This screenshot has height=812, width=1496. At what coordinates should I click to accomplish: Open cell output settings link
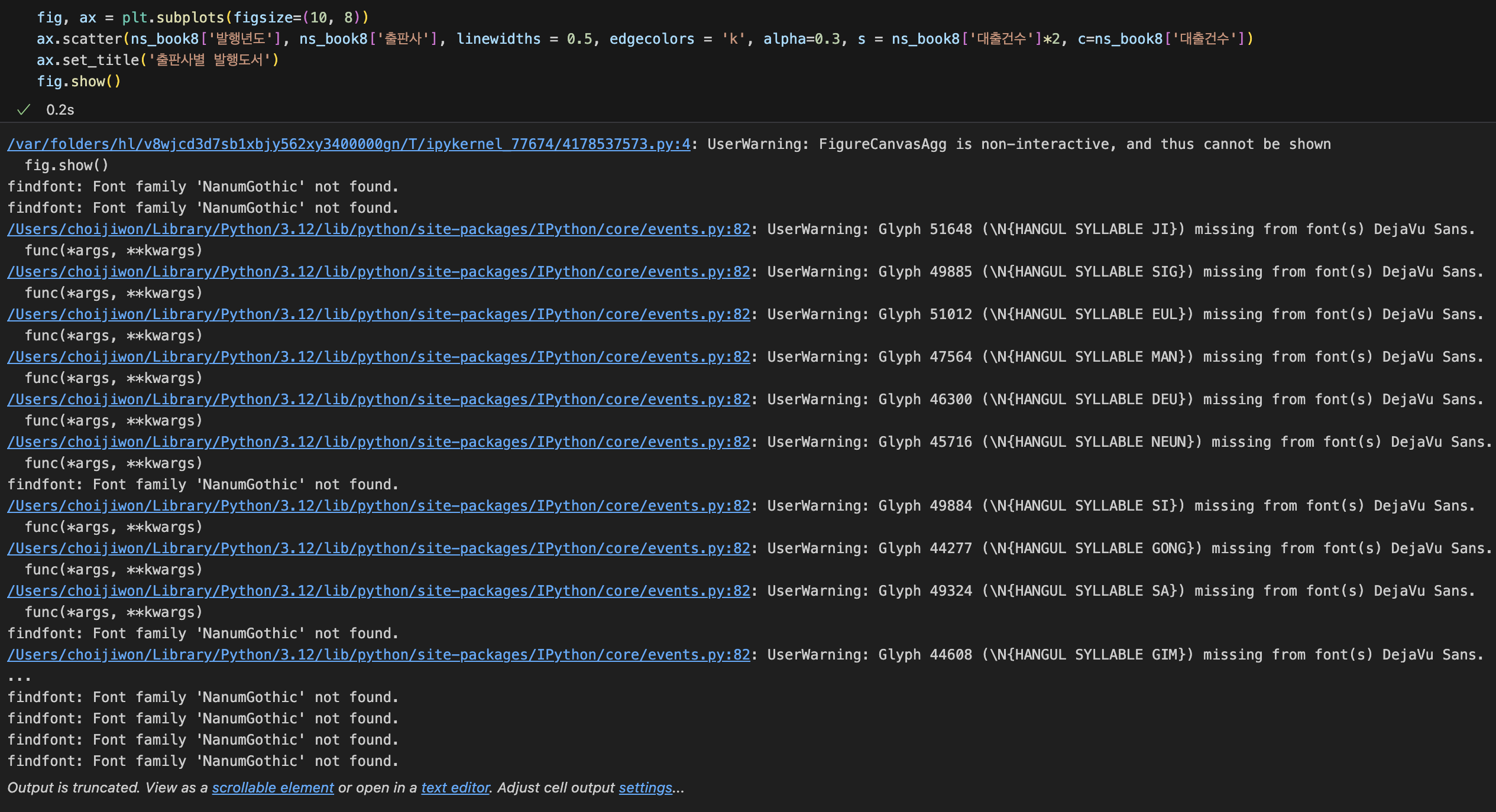click(645, 788)
